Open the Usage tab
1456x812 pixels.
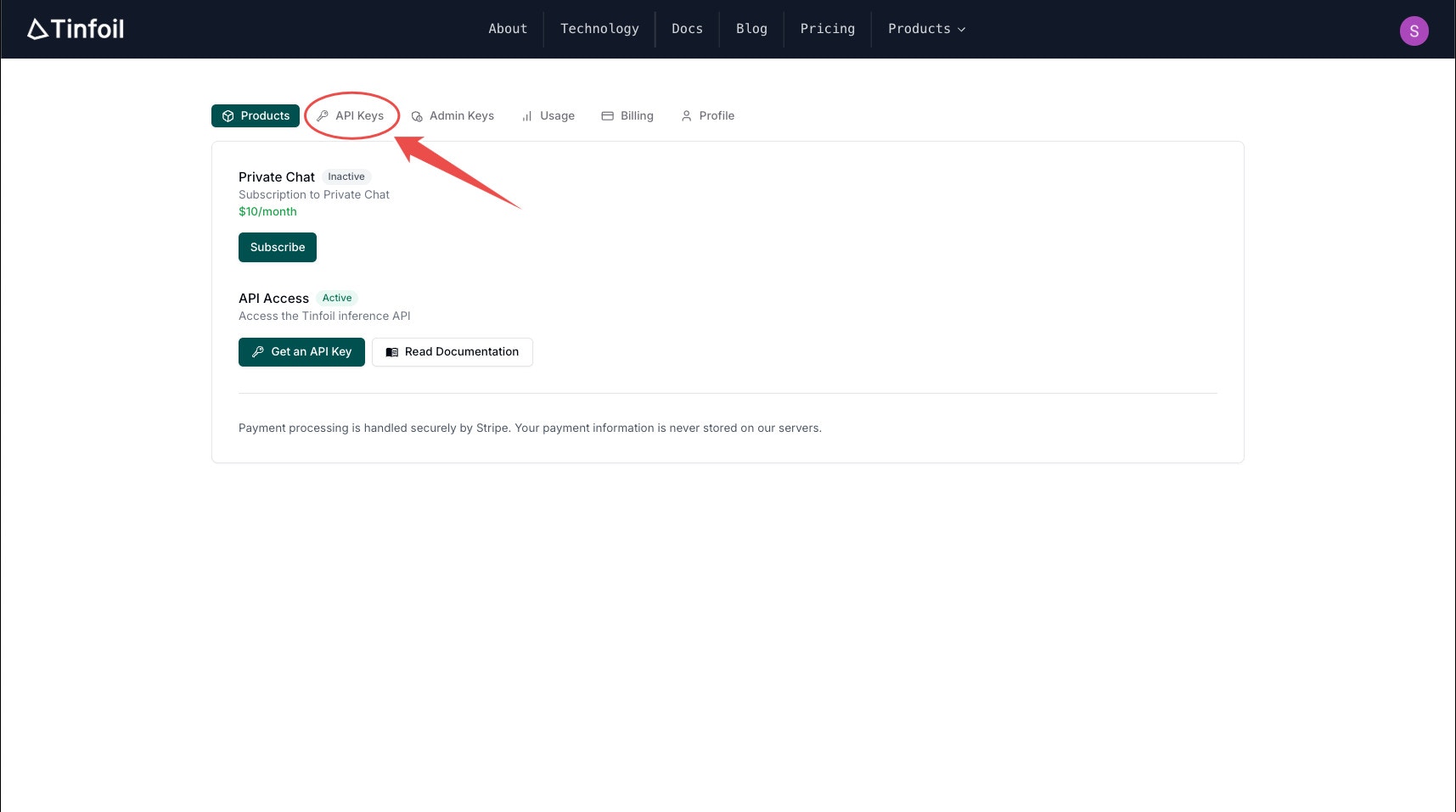[x=548, y=115]
